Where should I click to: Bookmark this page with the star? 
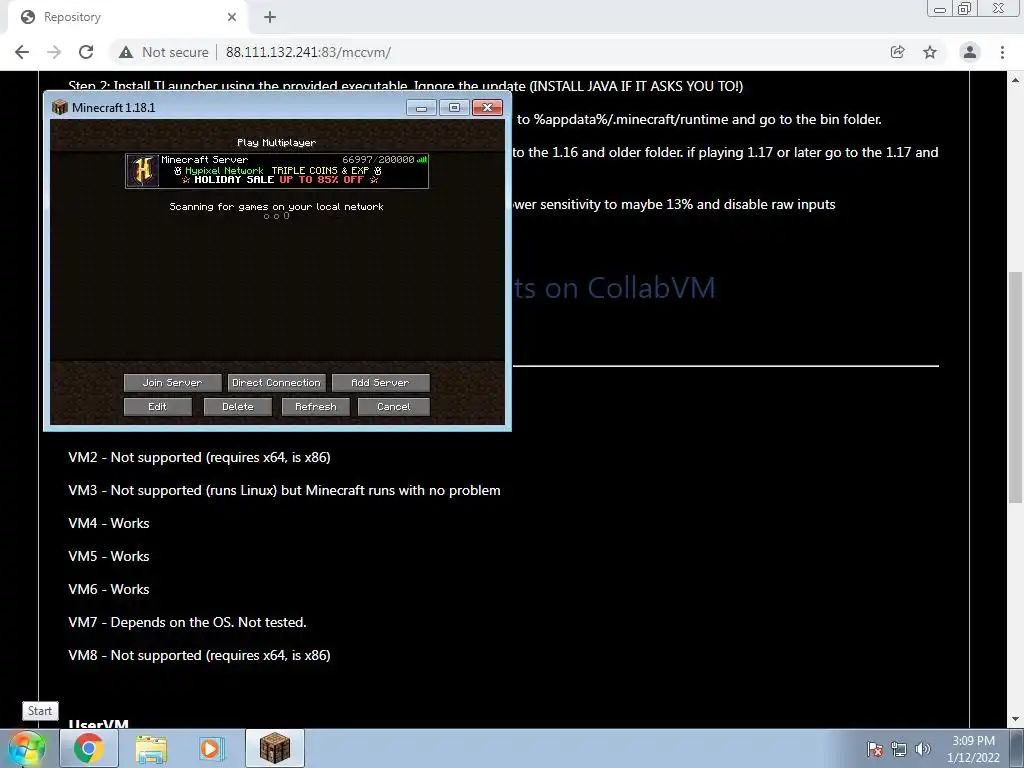coord(930,52)
